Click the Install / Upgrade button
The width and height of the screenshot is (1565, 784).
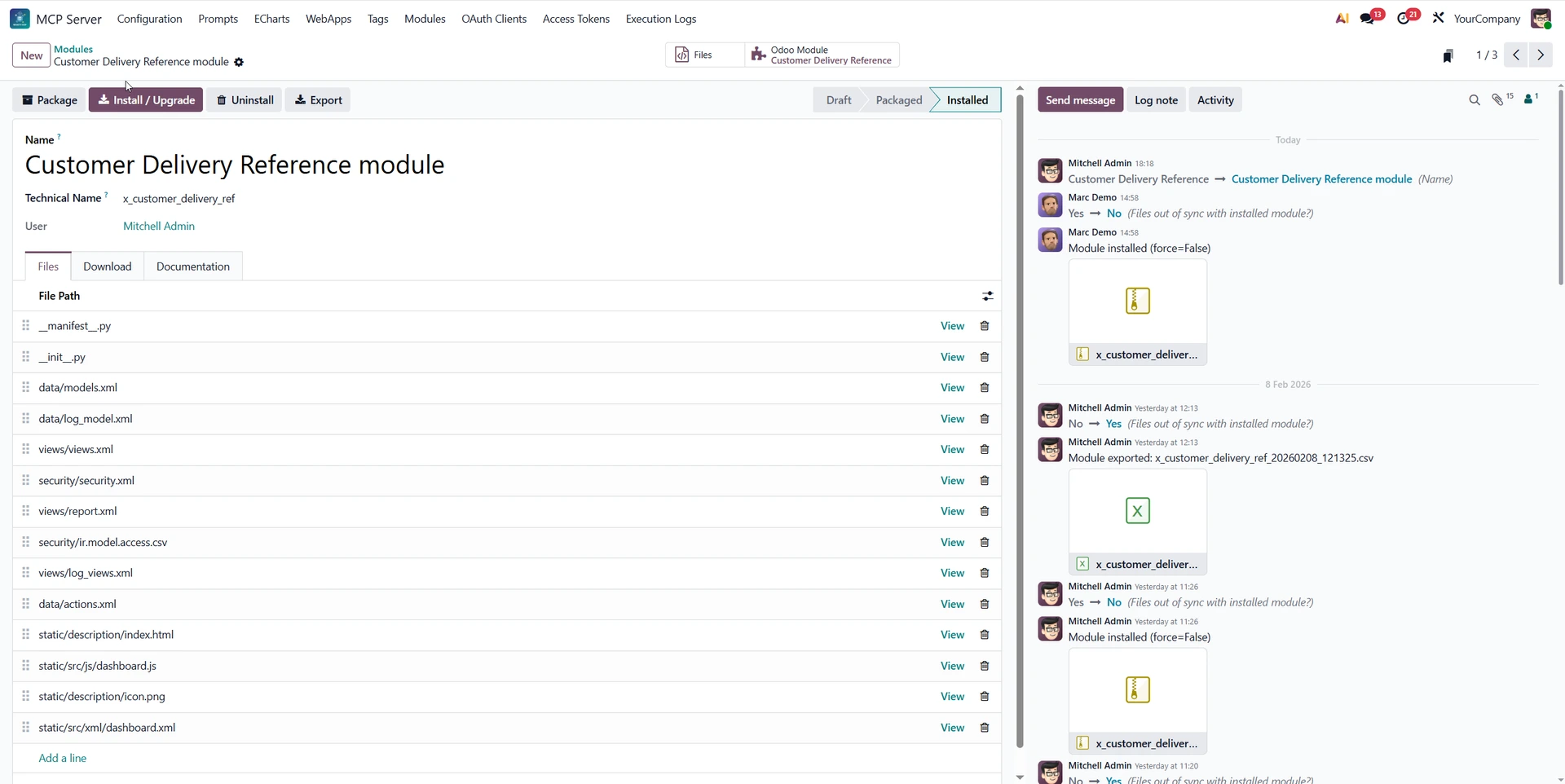click(x=146, y=100)
